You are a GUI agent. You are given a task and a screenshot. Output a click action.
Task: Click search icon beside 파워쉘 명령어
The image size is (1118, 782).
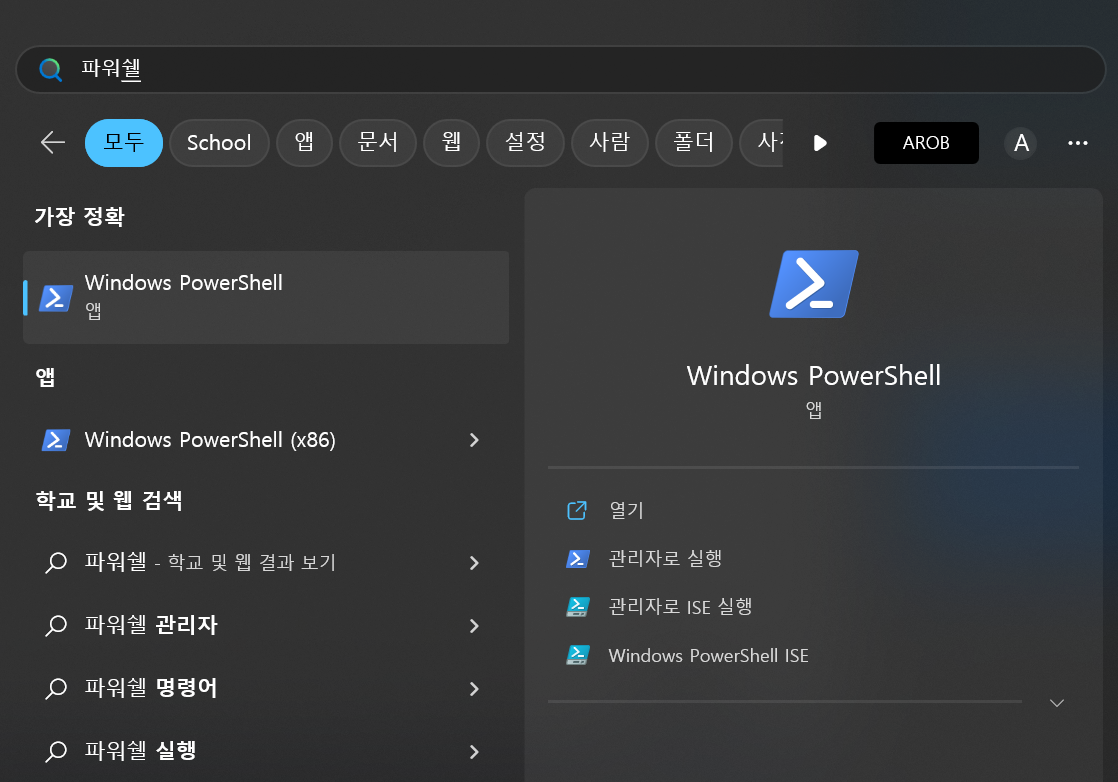pyautogui.click(x=56, y=689)
